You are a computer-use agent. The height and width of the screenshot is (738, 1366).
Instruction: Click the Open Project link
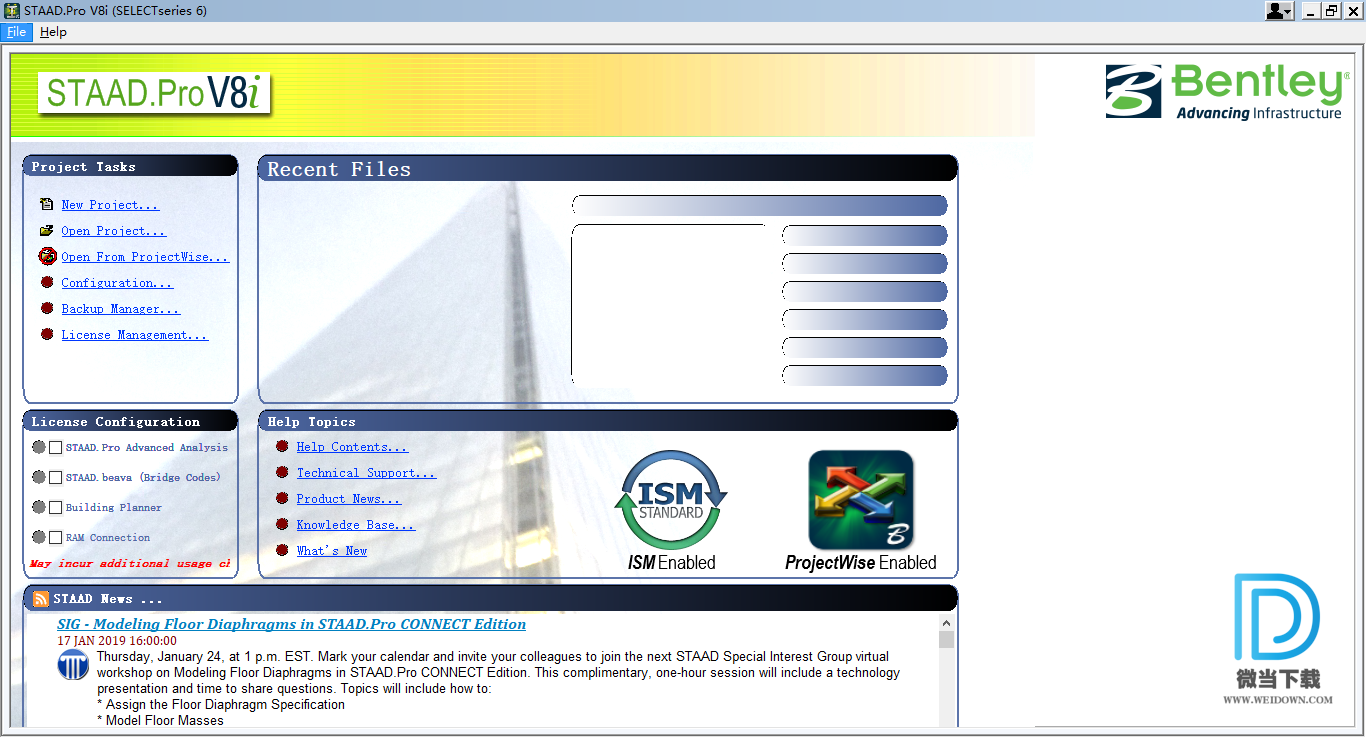113,231
